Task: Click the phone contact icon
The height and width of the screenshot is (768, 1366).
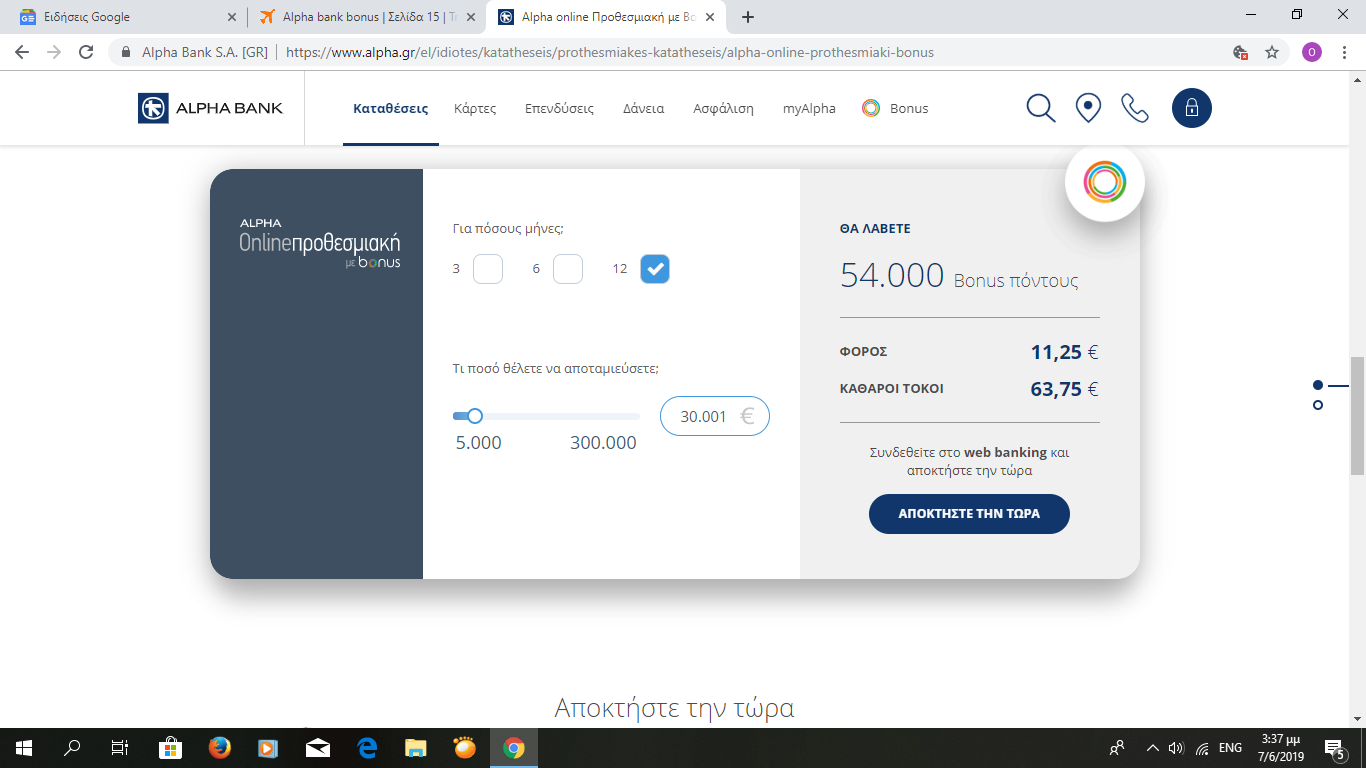Action: pyautogui.click(x=1135, y=108)
